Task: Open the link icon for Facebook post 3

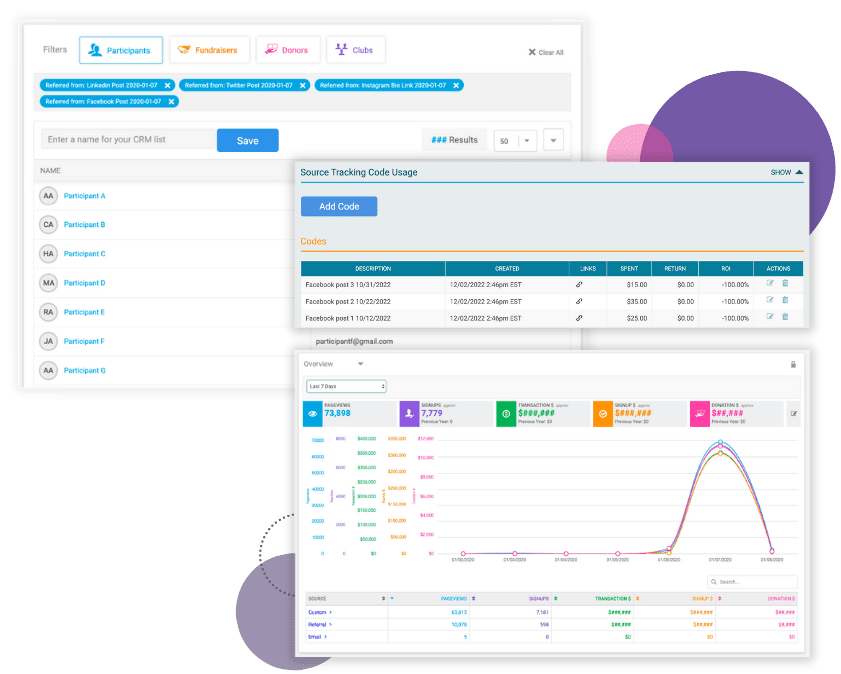Action: (579, 285)
